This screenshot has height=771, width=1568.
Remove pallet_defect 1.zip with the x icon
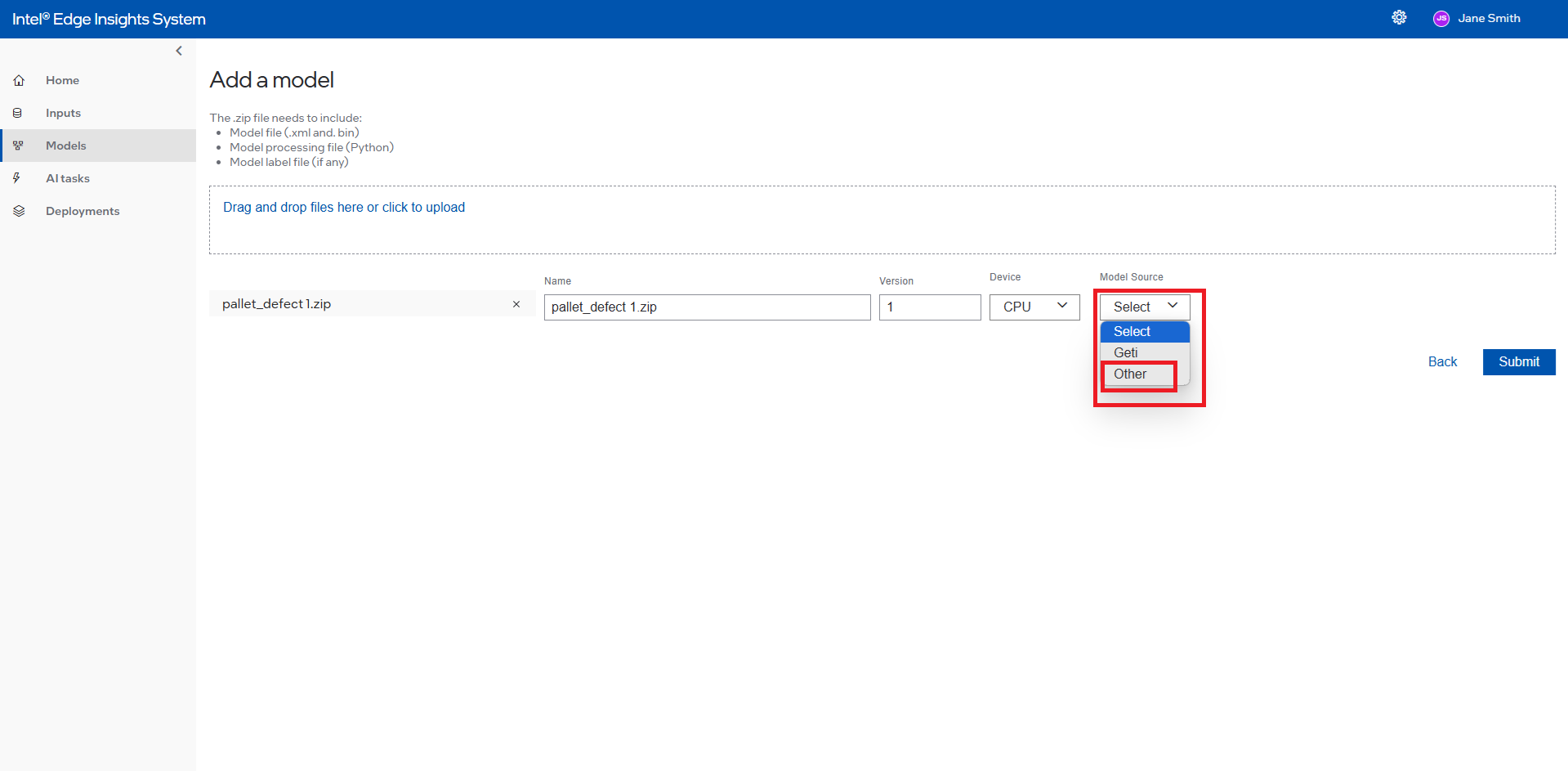tap(516, 304)
